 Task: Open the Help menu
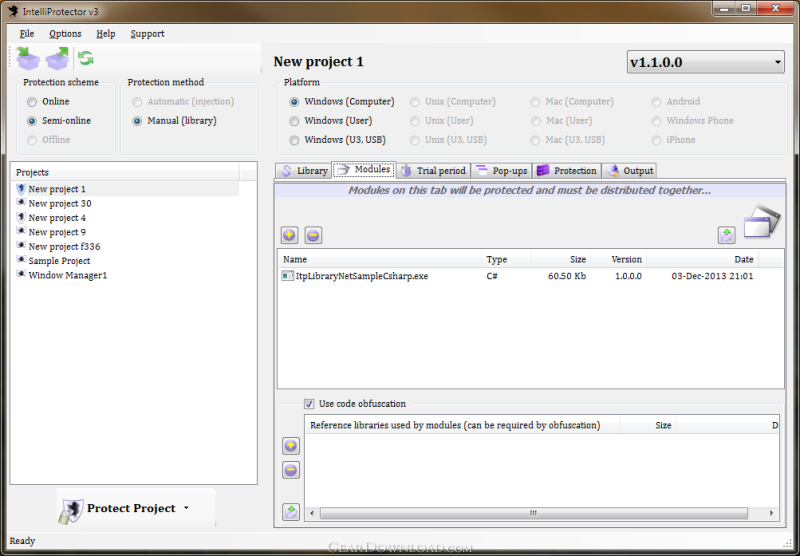106,34
